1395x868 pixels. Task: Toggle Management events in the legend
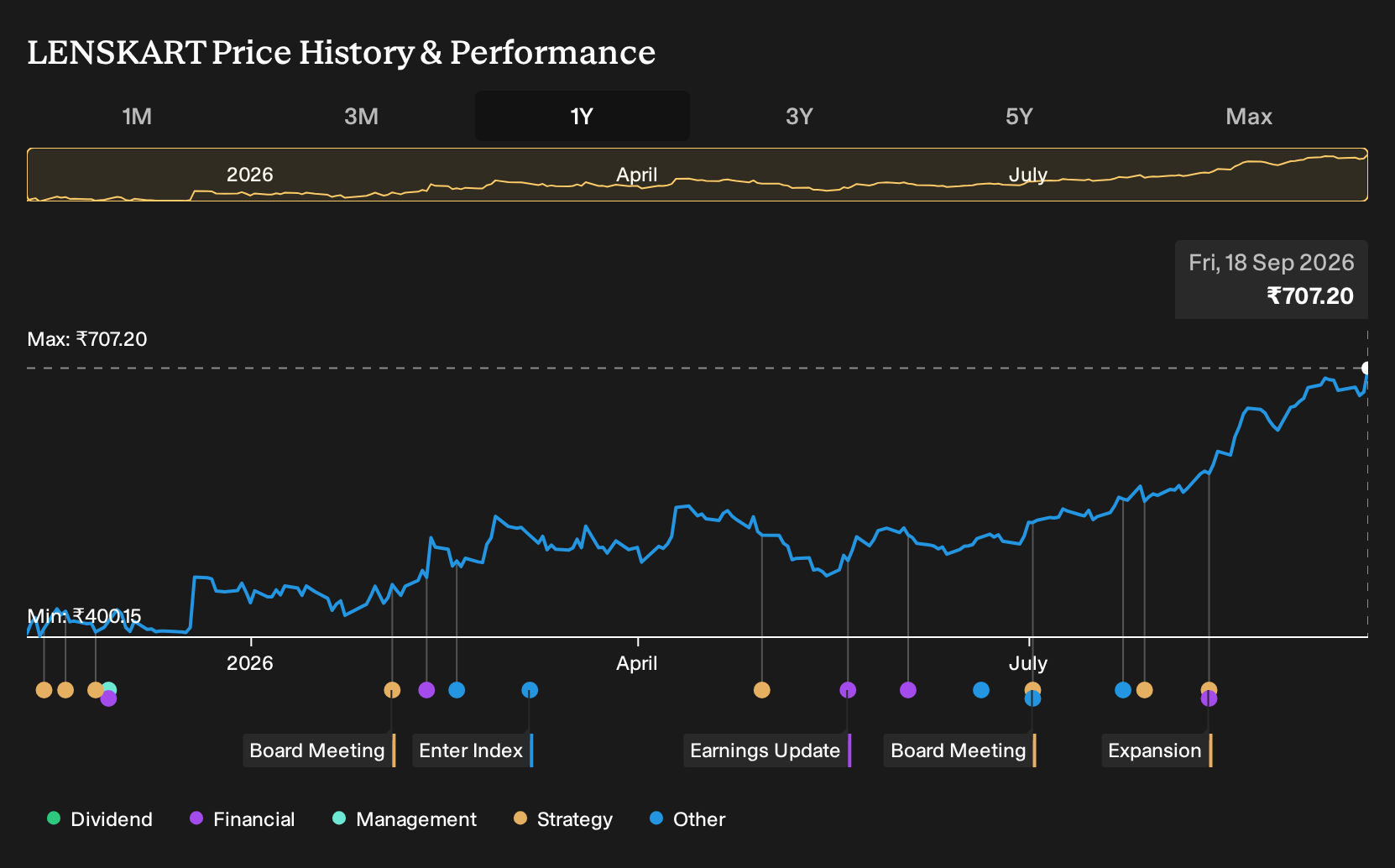(405, 818)
